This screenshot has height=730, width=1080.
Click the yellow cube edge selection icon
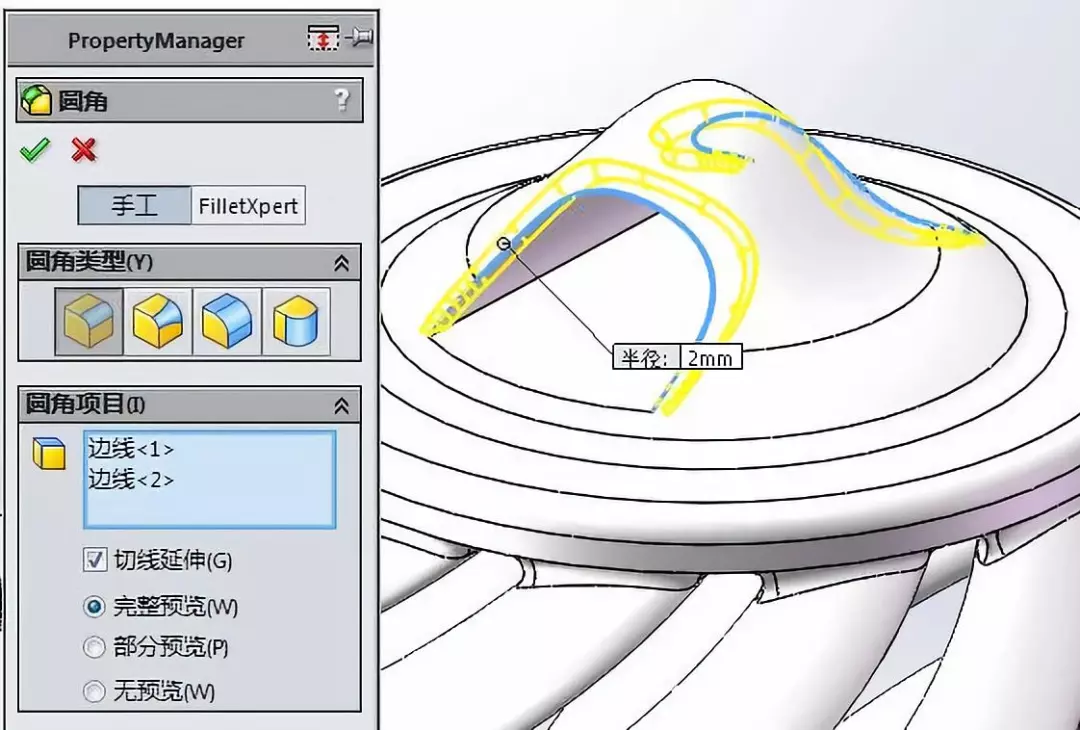coord(49,452)
